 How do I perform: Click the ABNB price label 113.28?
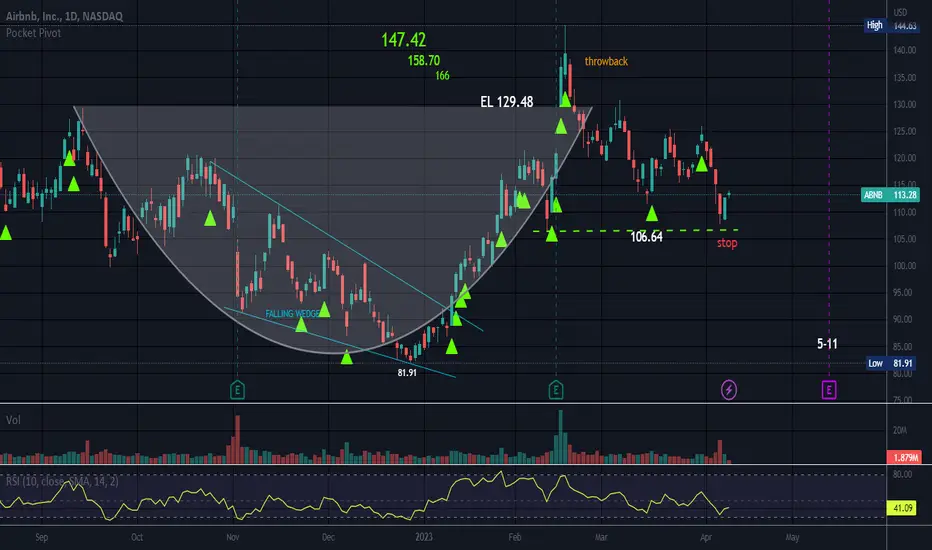pyautogui.click(x=890, y=195)
